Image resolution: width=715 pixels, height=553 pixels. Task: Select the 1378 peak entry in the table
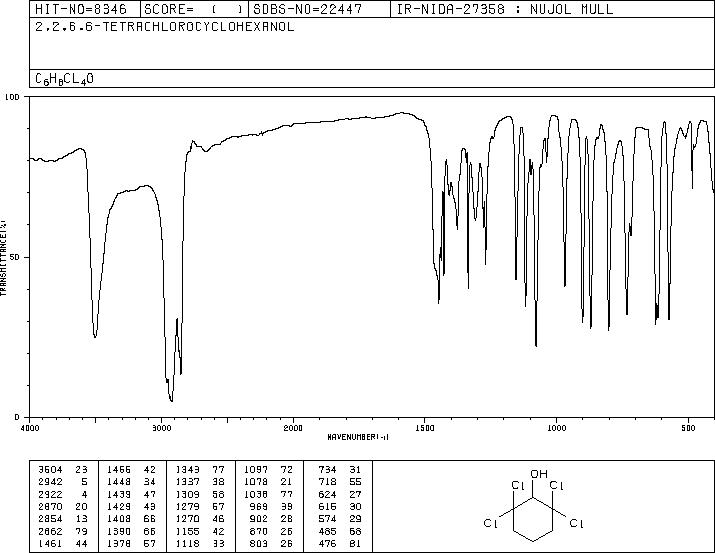(131, 543)
